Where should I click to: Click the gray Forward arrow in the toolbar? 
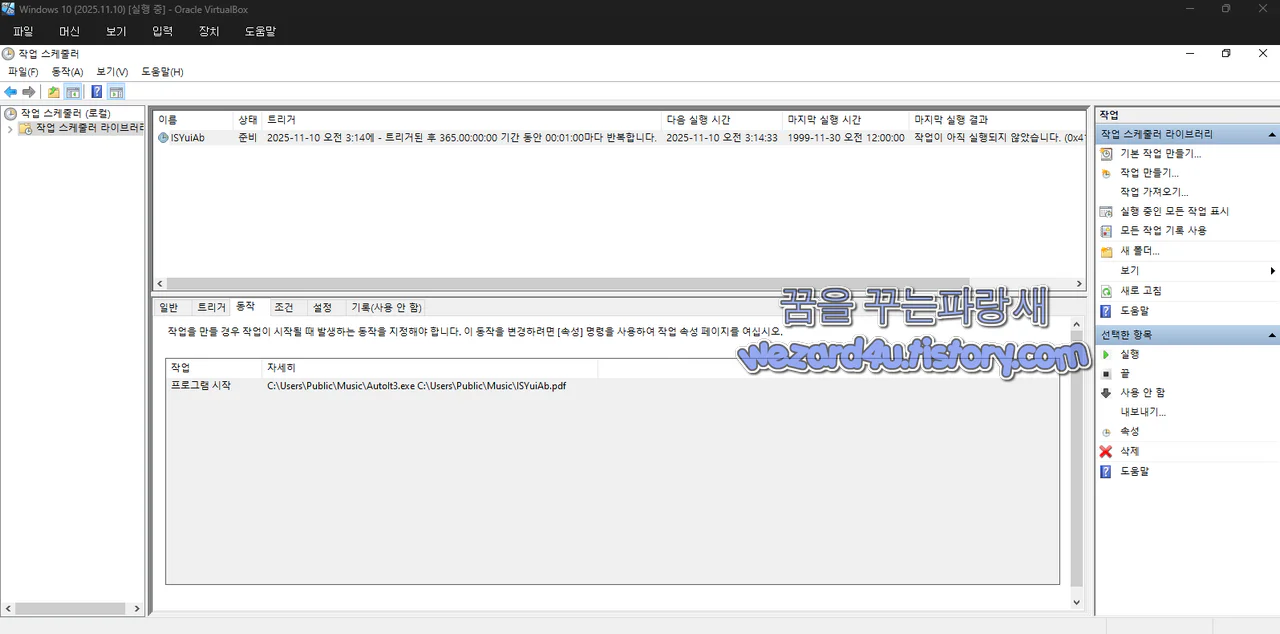click(x=29, y=92)
